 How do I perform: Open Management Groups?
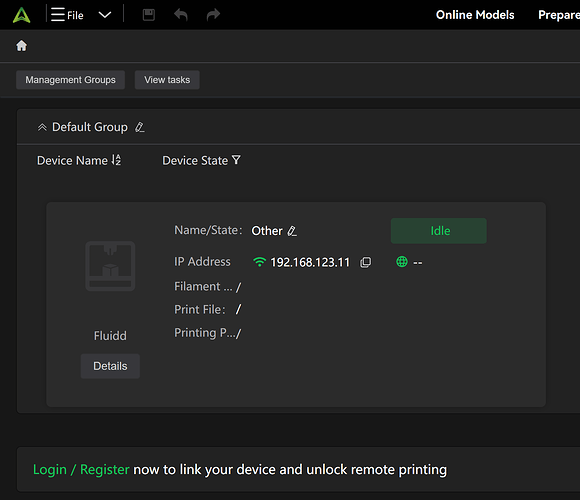click(70, 80)
